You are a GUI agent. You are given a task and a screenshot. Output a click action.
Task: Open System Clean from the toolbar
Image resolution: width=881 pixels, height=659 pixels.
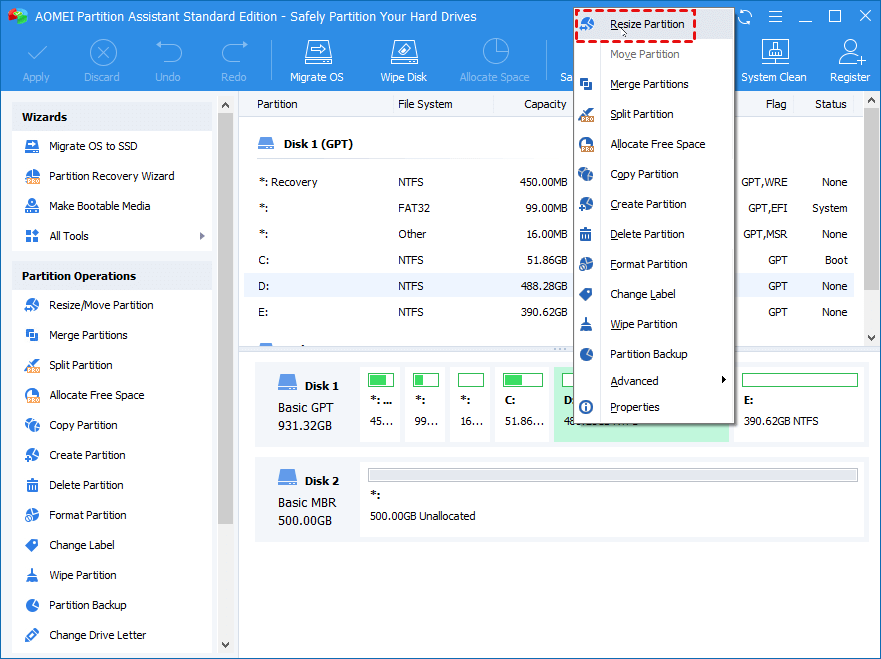coord(773,59)
